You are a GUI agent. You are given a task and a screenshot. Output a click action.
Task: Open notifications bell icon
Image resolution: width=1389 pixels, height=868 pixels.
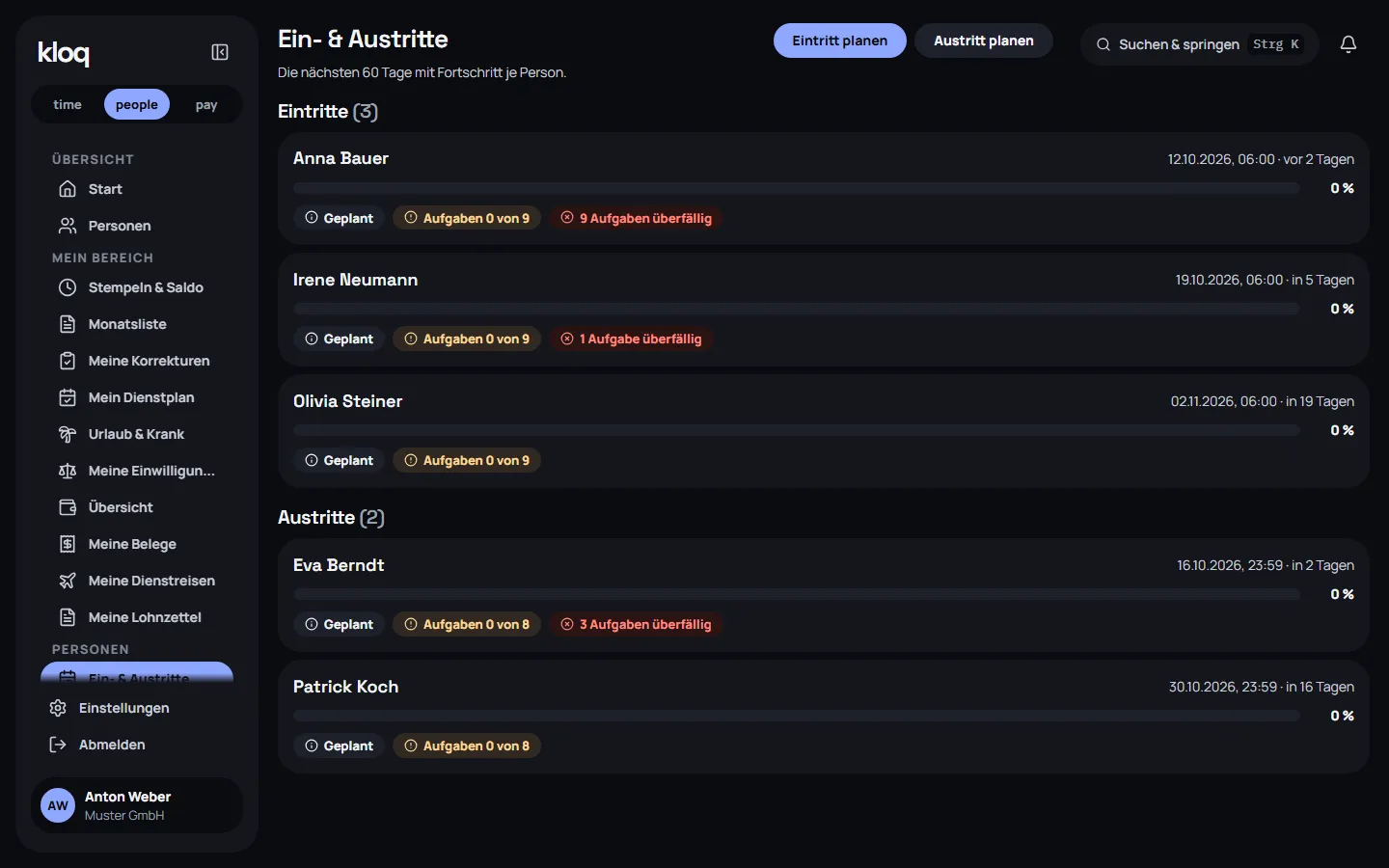coord(1348,44)
